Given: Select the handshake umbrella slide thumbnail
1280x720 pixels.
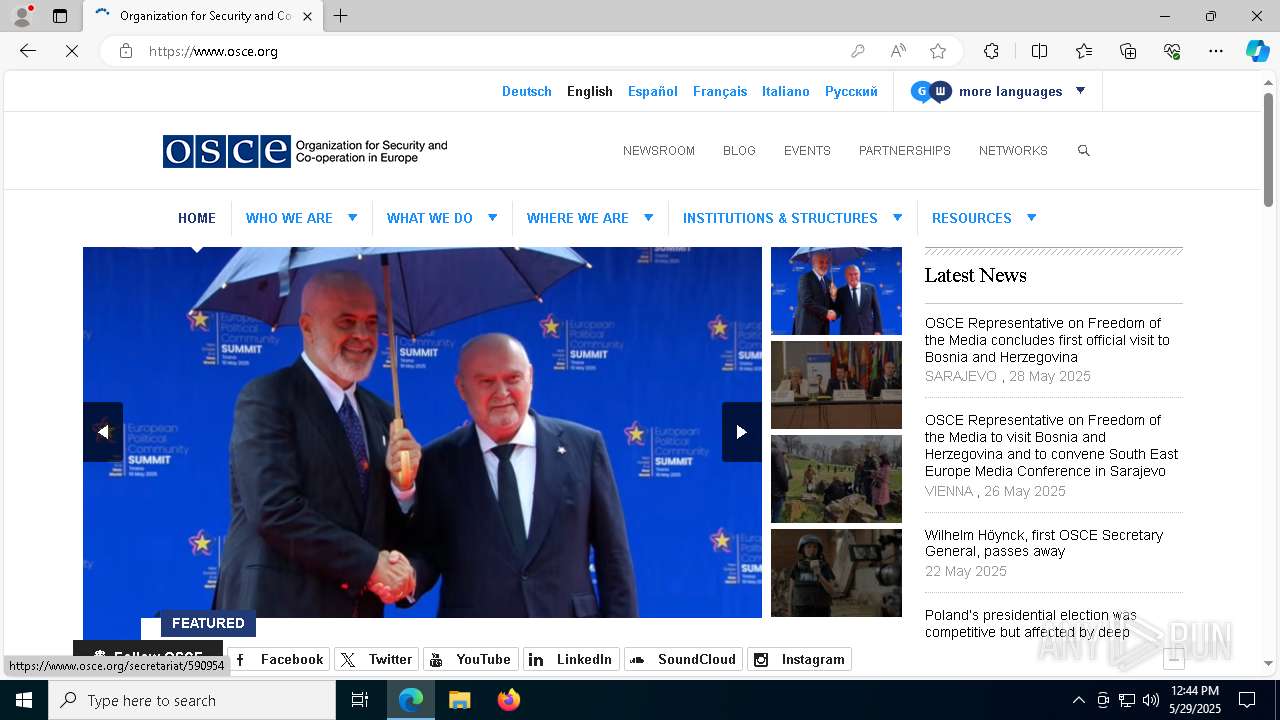Looking at the screenshot, I should coord(836,291).
